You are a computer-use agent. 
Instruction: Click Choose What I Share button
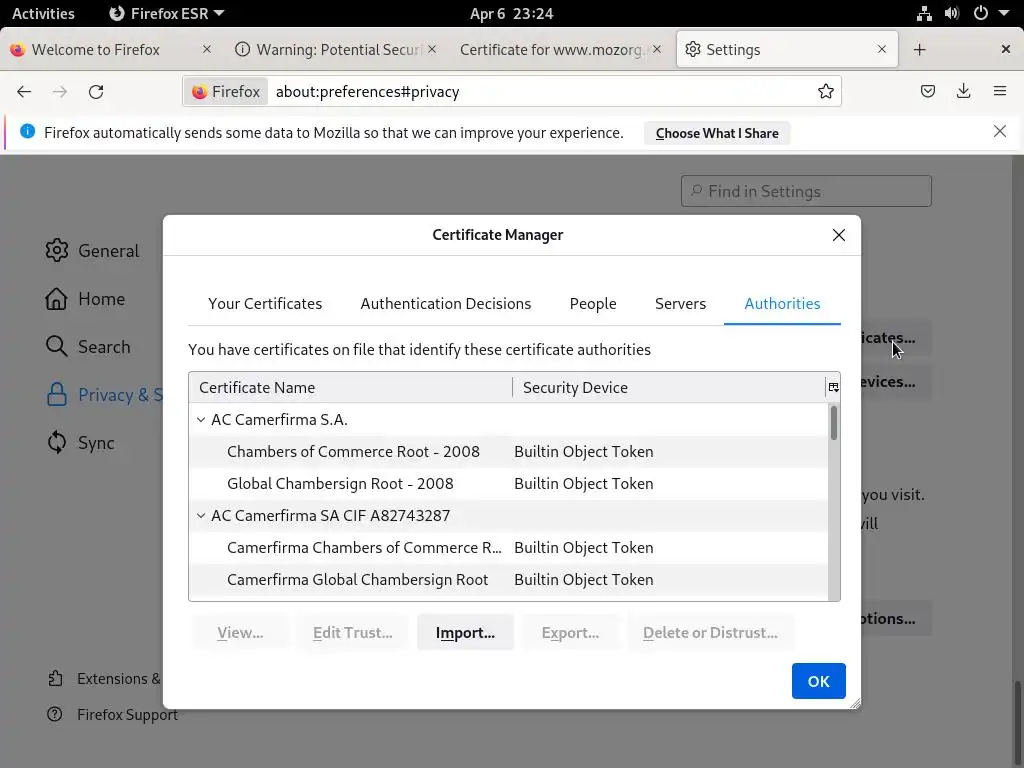717,133
